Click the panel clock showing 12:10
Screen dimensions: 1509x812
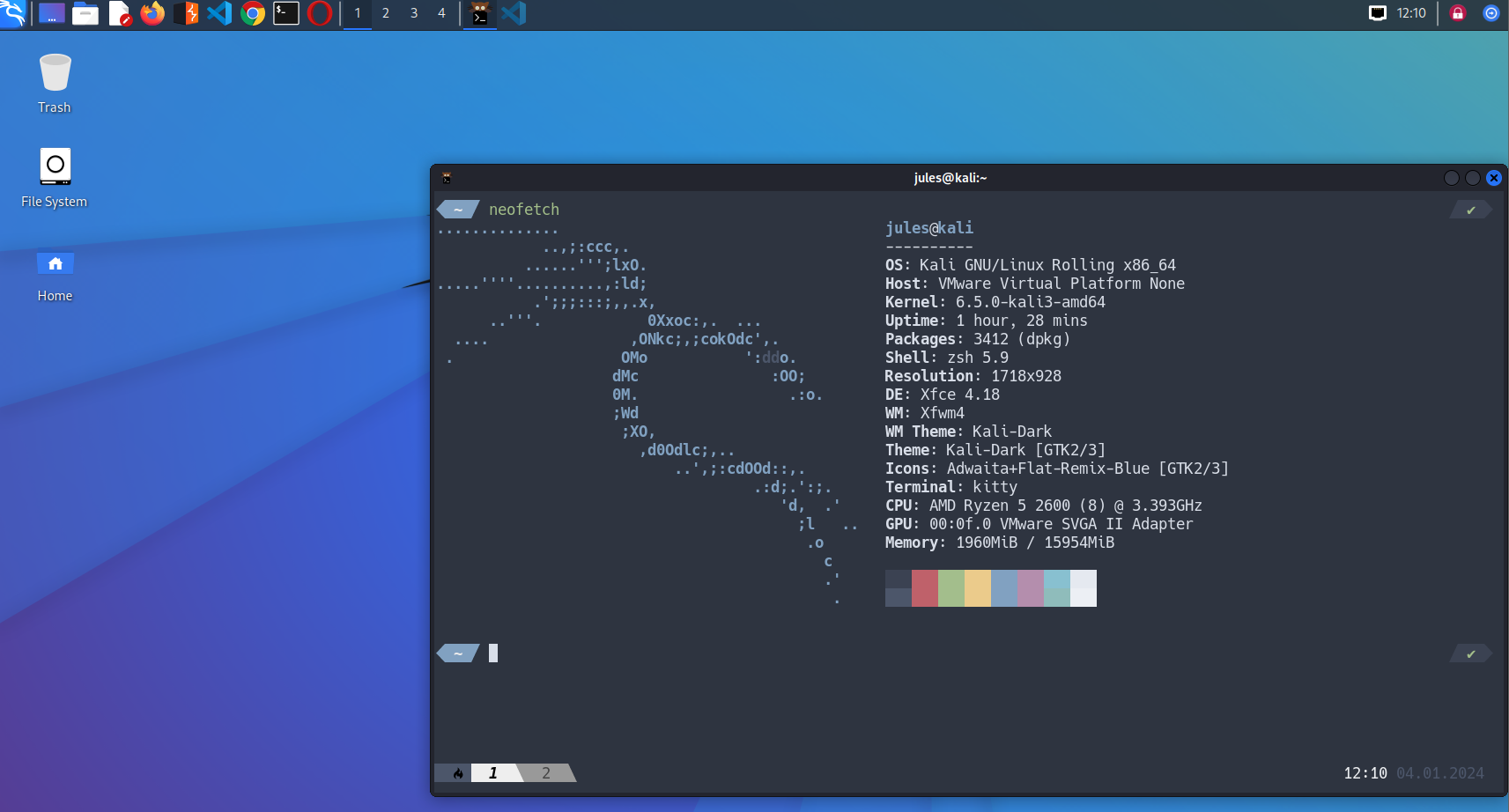click(1411, 13)
